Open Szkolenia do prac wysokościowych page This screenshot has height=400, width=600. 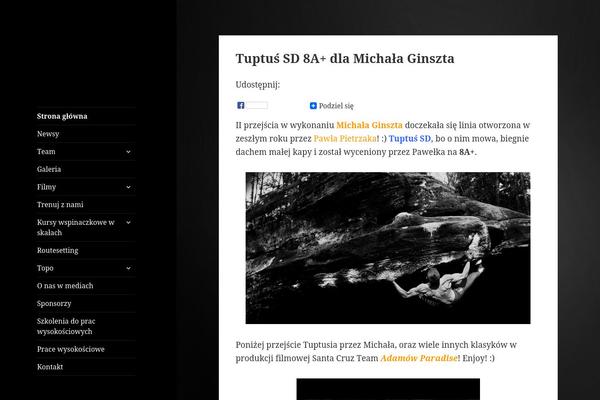66,327
